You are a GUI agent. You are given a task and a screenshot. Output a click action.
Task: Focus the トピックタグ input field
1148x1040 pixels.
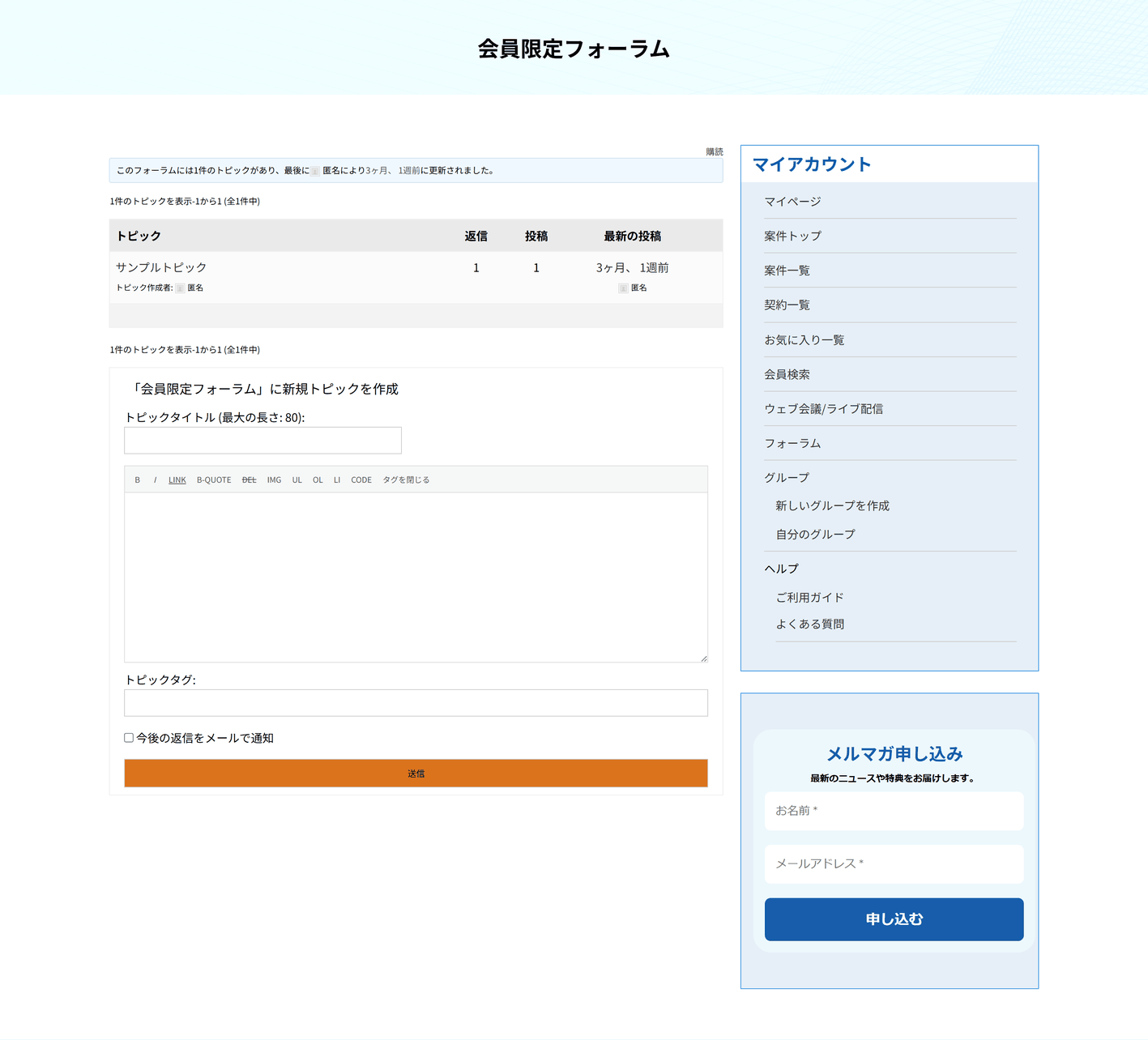point(416,703)
